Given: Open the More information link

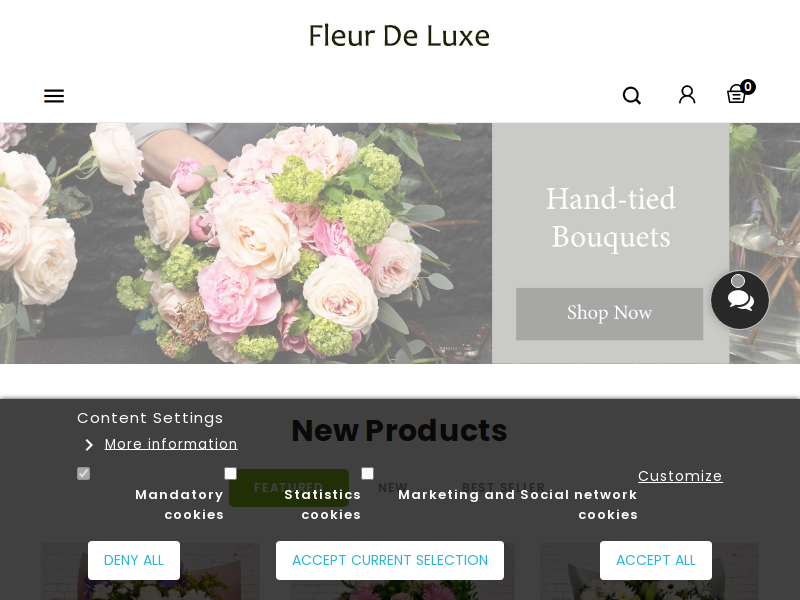Looking at the screenshot, I should (x=171, y=444).
